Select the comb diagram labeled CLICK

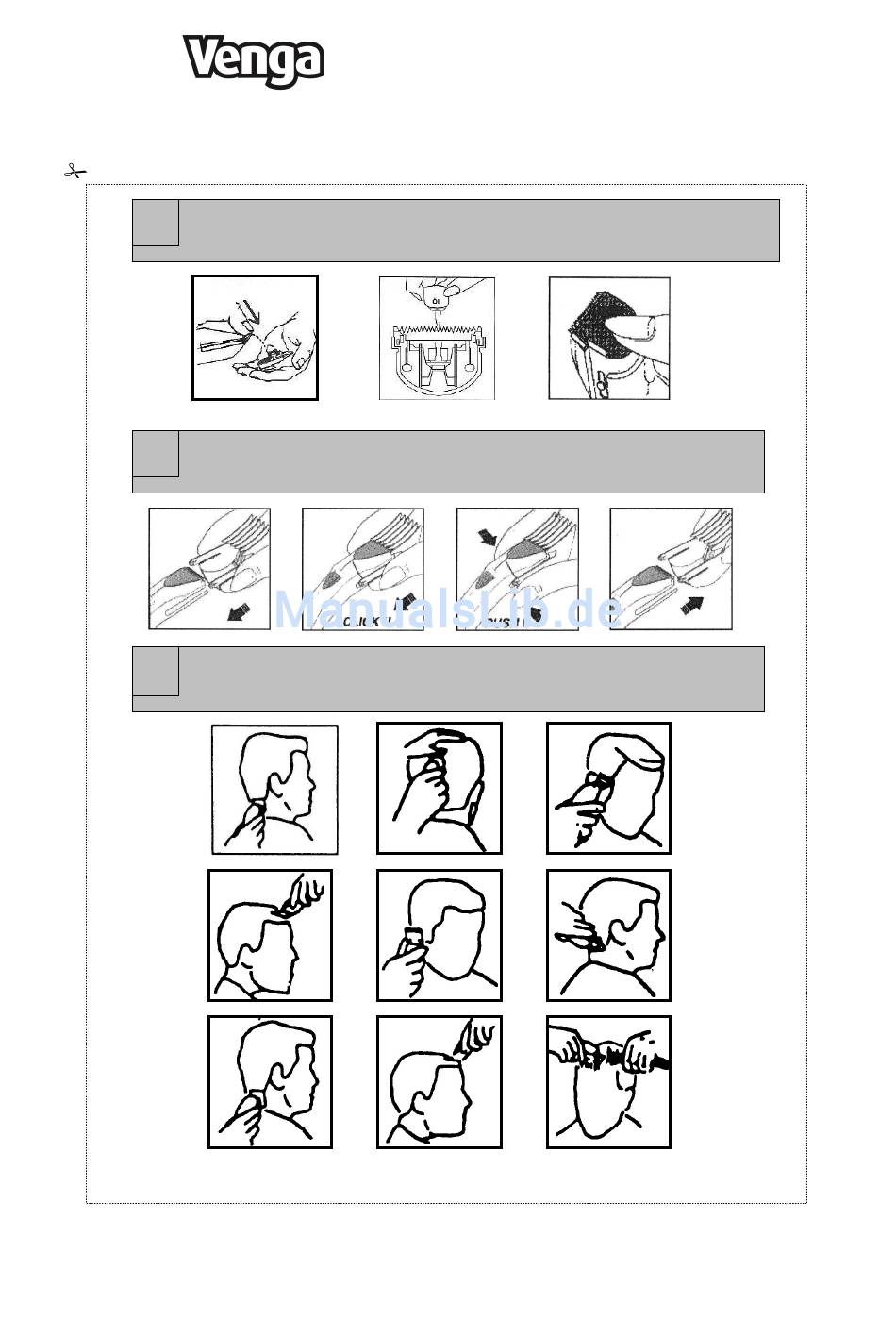click(x=363, y=569)
